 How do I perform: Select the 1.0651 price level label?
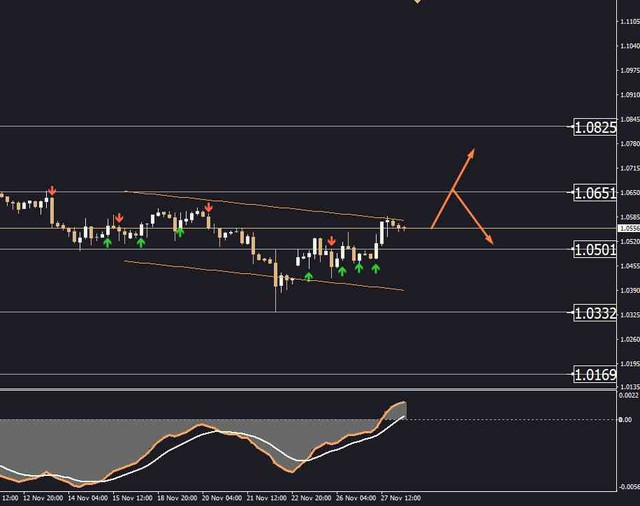(x=595, y=193)
